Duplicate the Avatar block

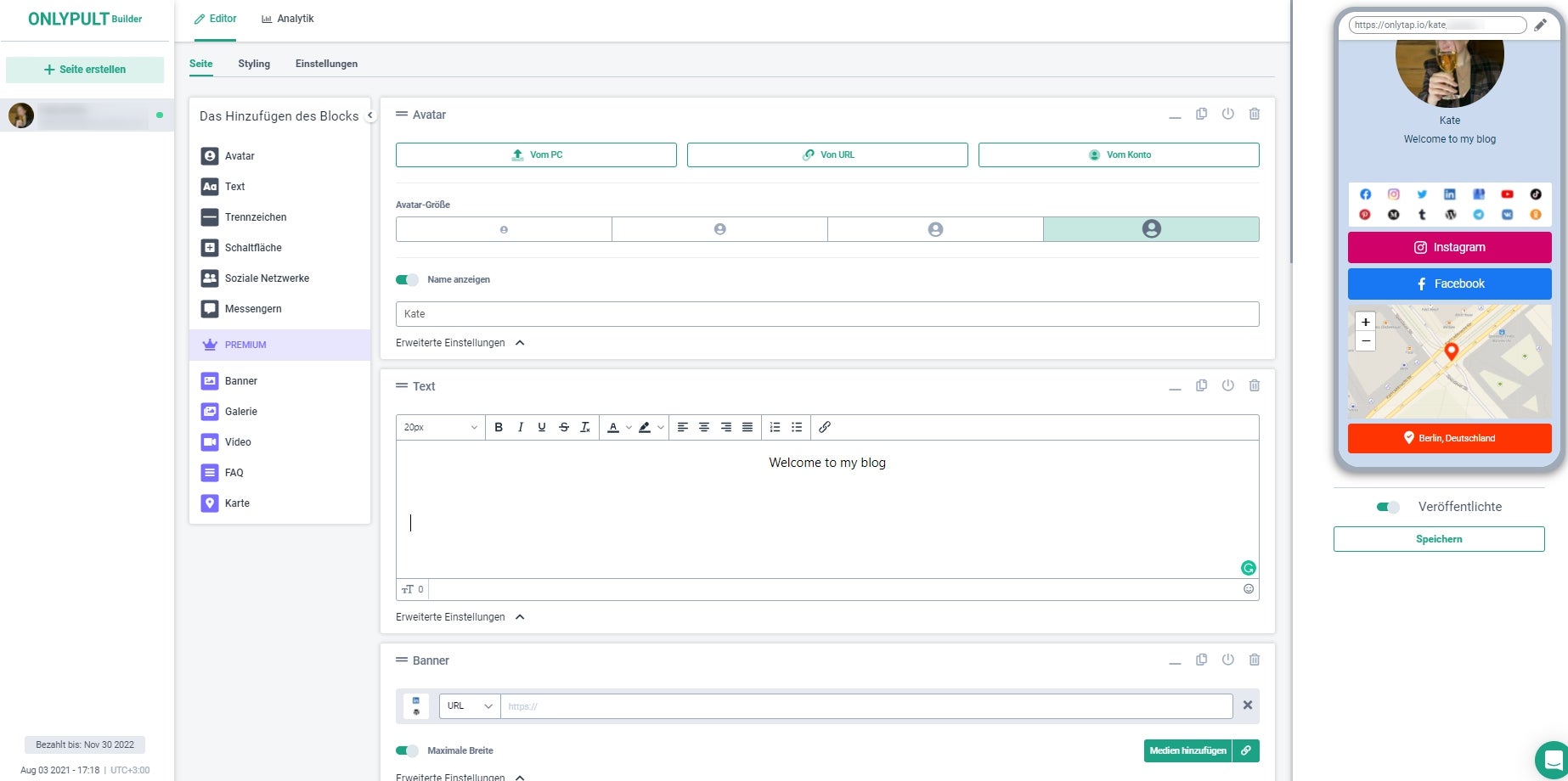click(1202, 114)
